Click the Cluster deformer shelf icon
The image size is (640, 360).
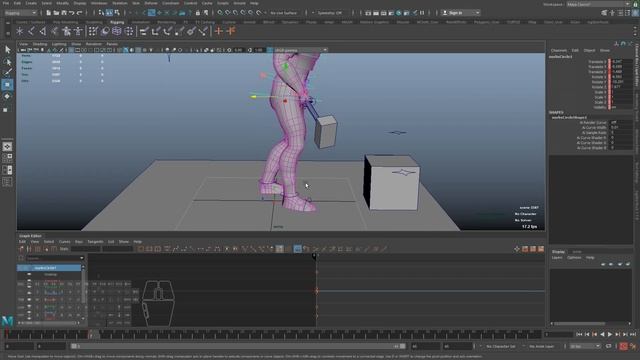129,31
